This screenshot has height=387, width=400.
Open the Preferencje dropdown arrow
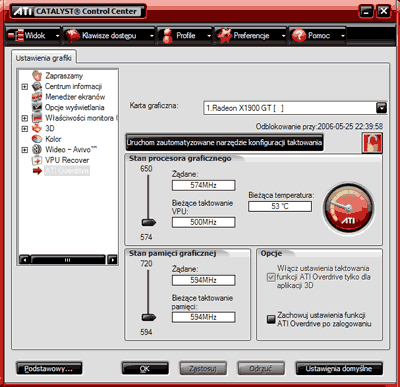click(x=283, y=36)
